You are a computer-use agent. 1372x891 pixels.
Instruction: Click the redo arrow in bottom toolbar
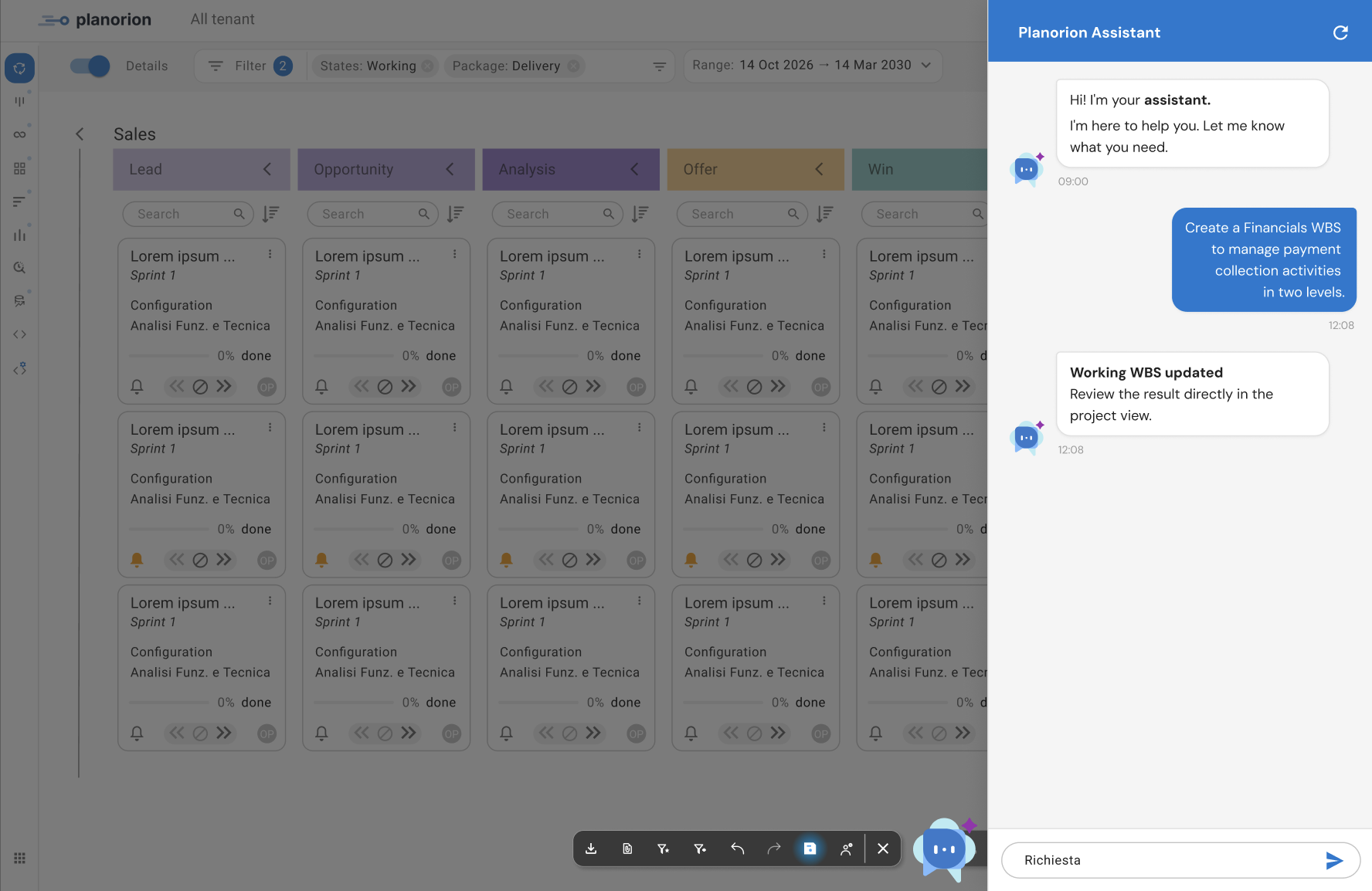point(773,849)
